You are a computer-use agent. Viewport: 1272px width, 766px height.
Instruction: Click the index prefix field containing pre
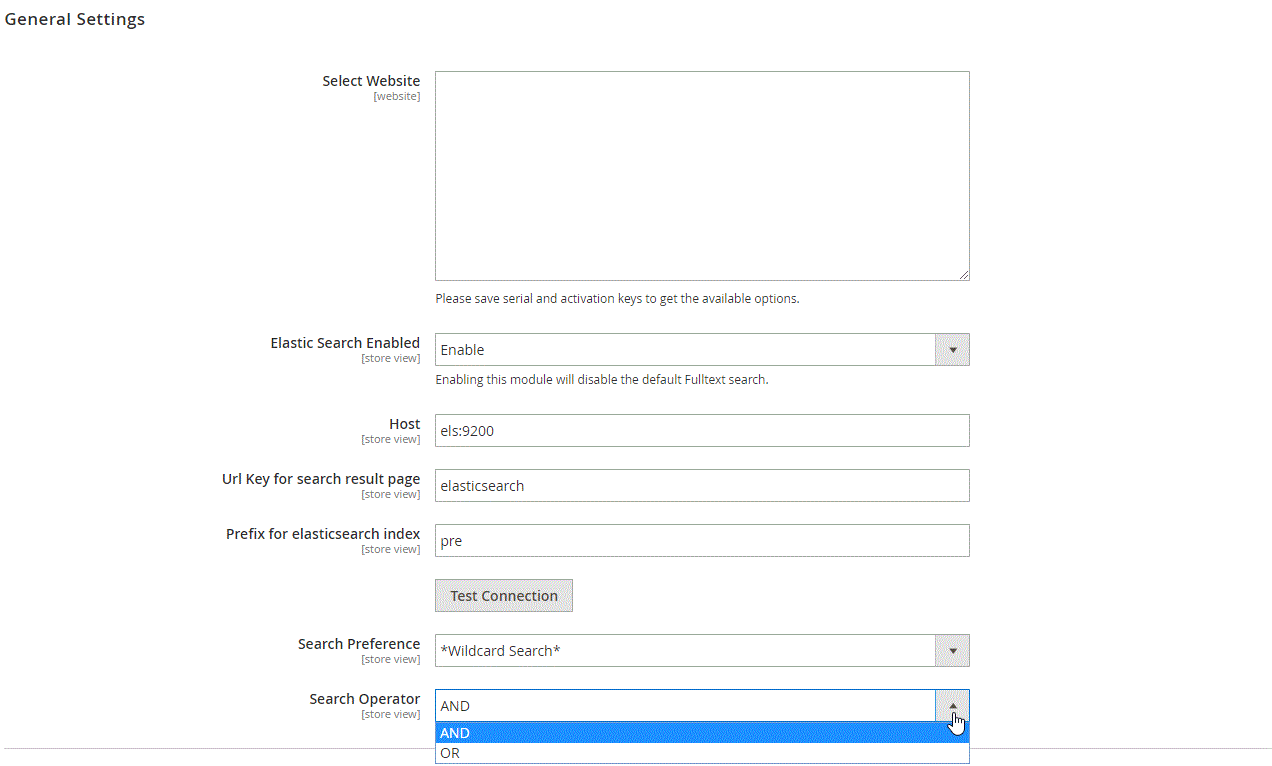point(701,541)
